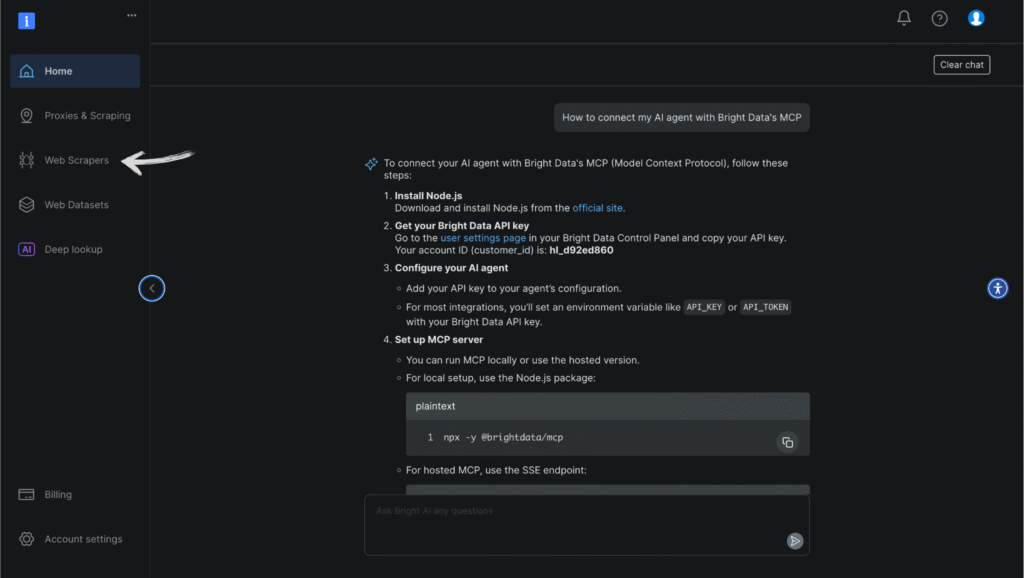1024x578 pixels.
Task: Open the sidebar three-dots menu
Action: [131, 15]
